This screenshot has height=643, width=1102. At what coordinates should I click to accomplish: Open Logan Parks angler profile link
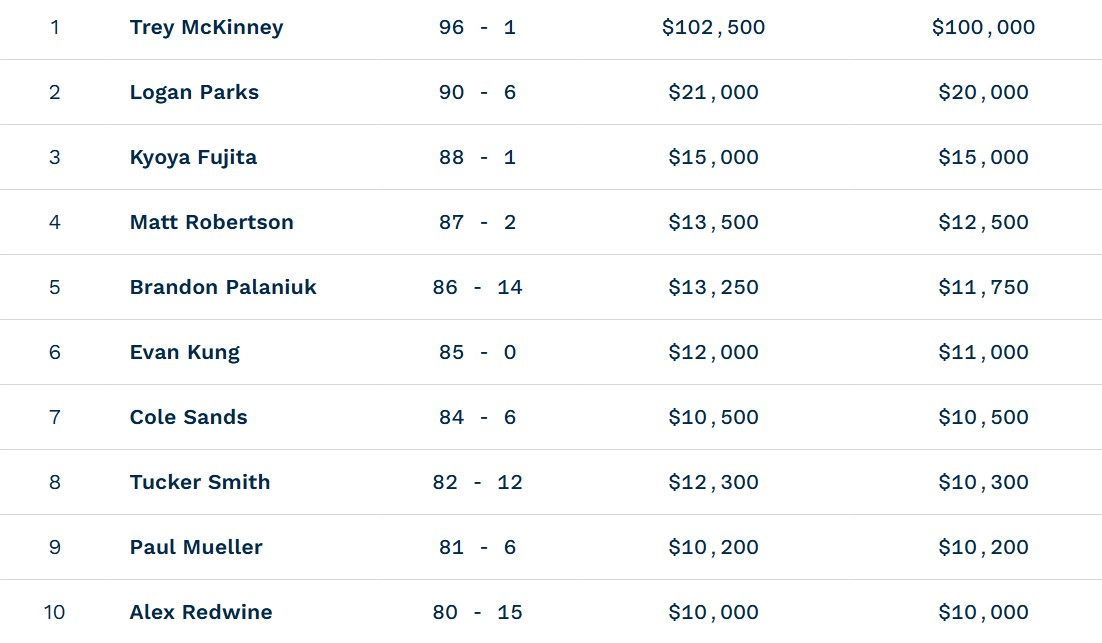194,92
